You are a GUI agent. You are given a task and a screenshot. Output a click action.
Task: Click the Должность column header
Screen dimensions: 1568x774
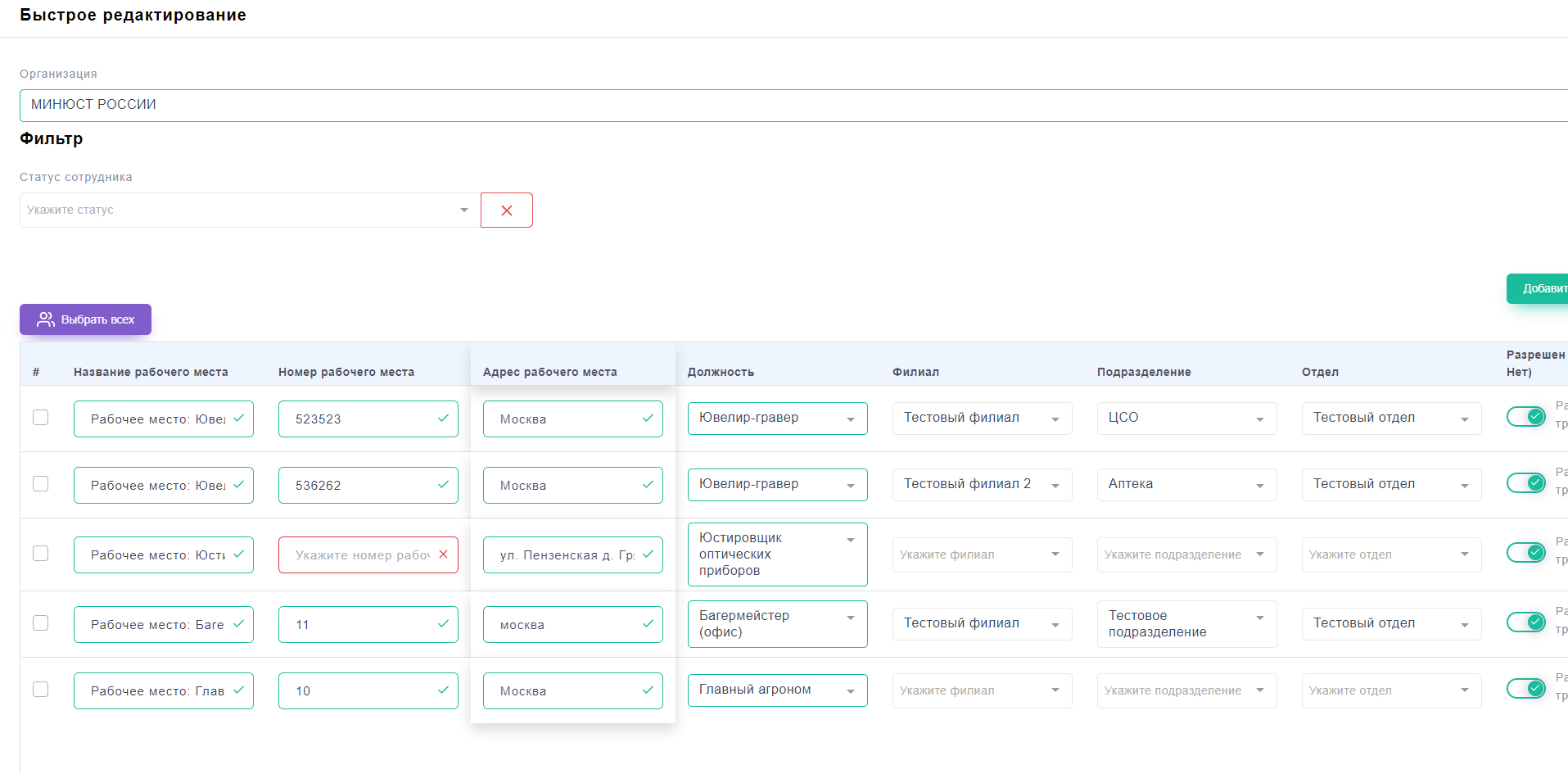coord(721,372)
